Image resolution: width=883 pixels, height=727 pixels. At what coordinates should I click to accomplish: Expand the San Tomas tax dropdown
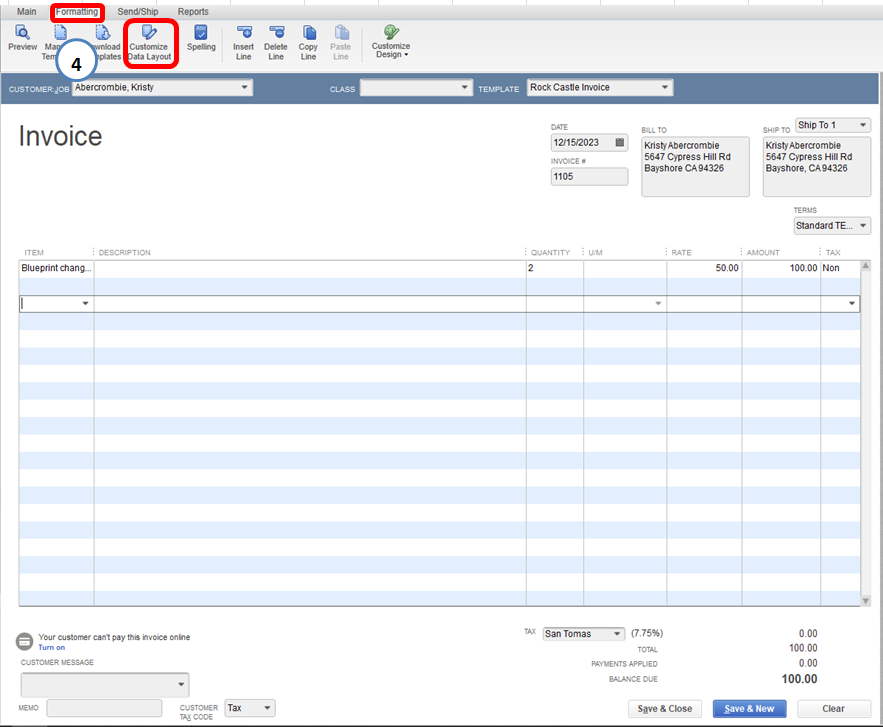click(617, 634)
